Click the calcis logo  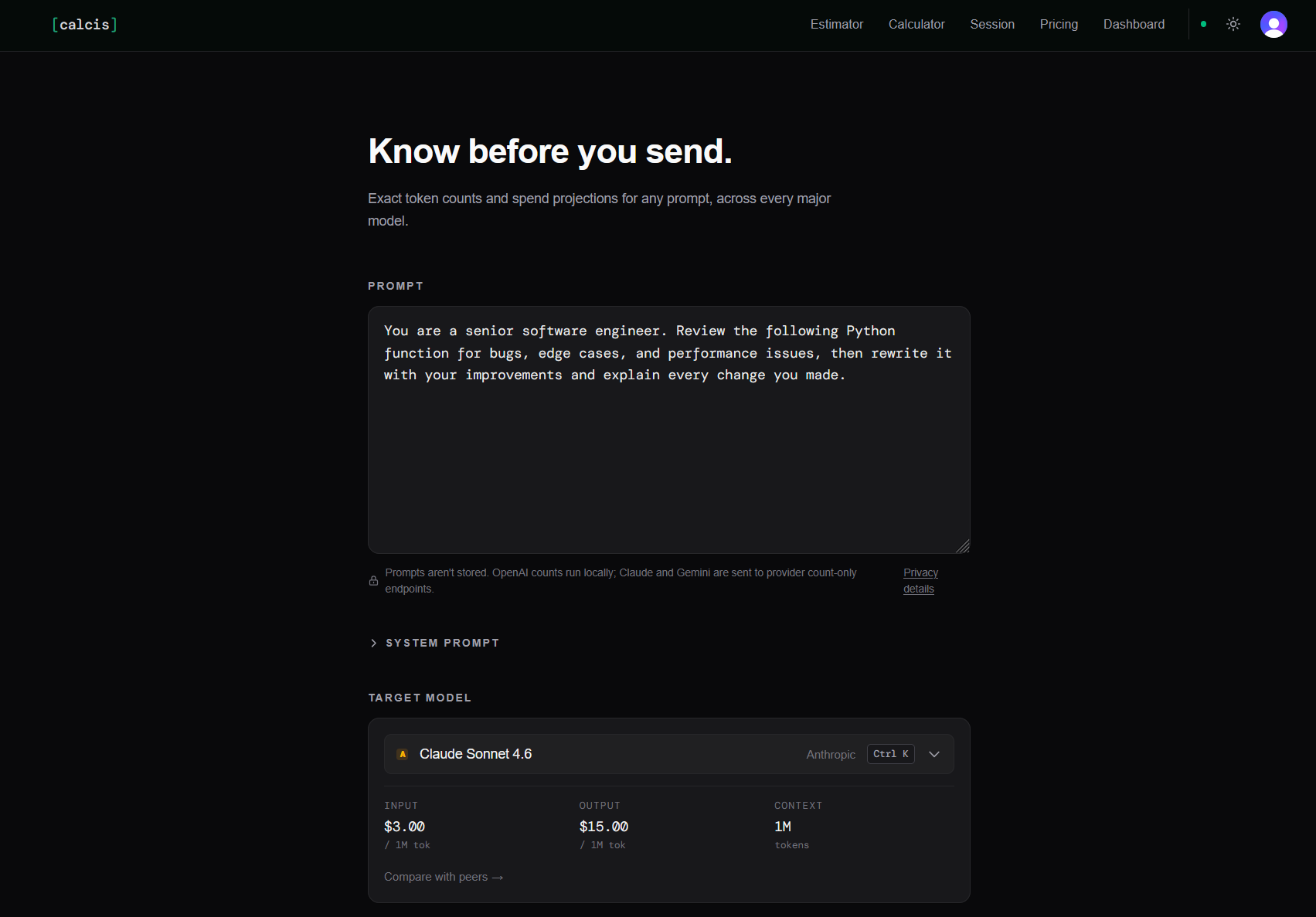pyautogui.click(x=84, y=25)
